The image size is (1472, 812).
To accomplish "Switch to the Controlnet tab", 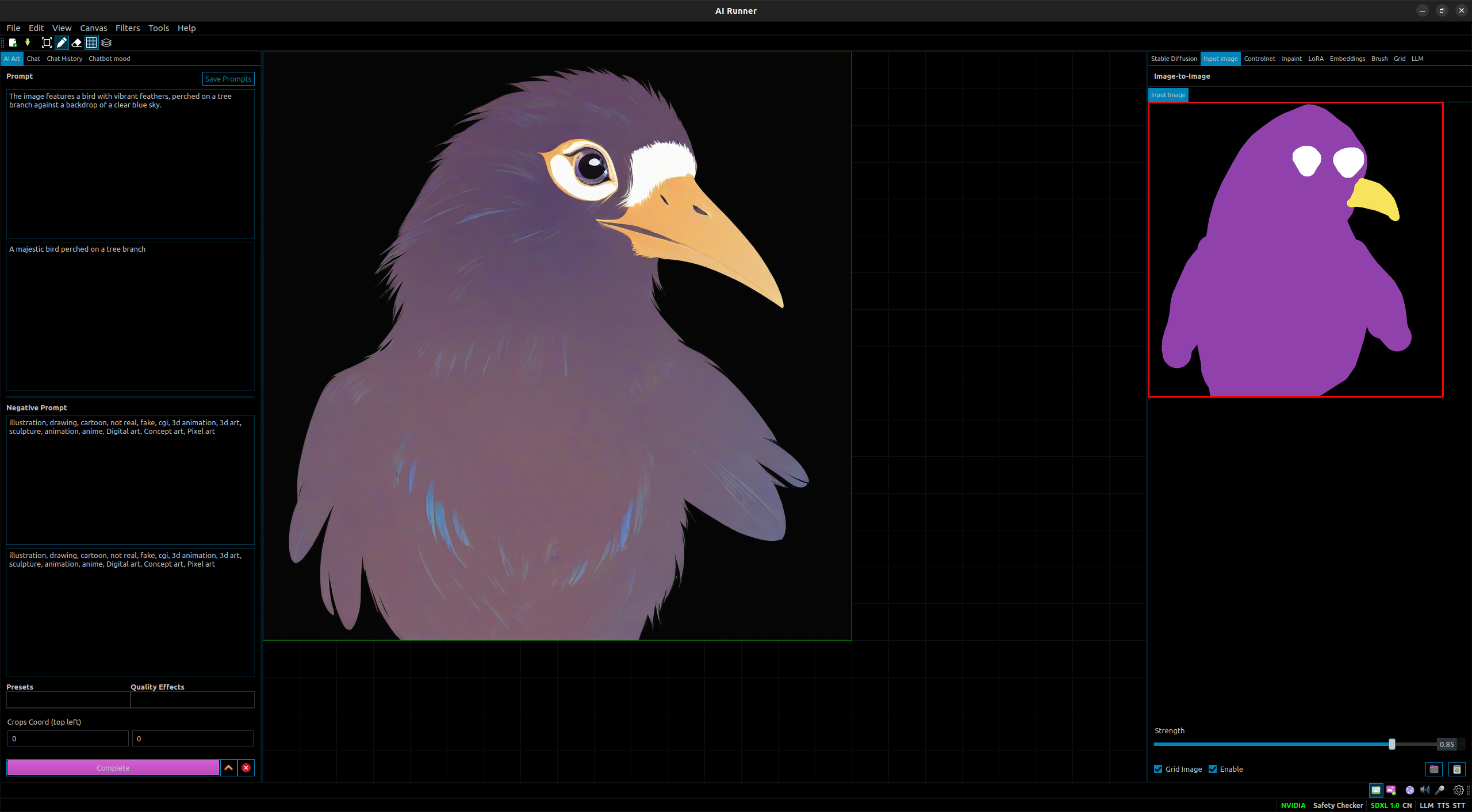I will coord(1259,59).
